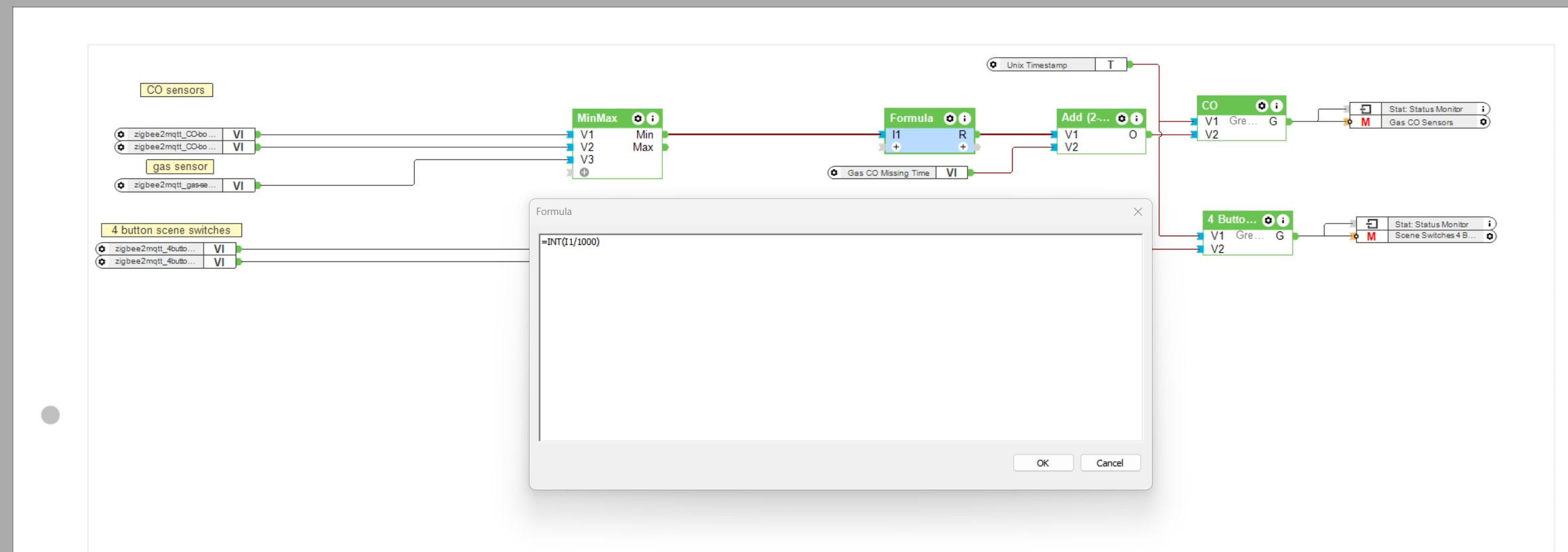
Task: Select the '4 Butto...' block title
Action: [1232, 220]
